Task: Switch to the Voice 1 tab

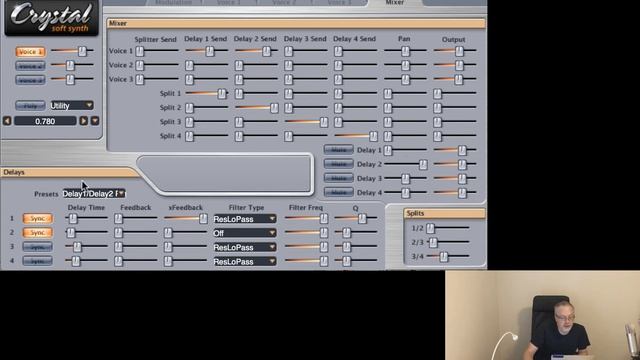Action: [x=229, y=2]
